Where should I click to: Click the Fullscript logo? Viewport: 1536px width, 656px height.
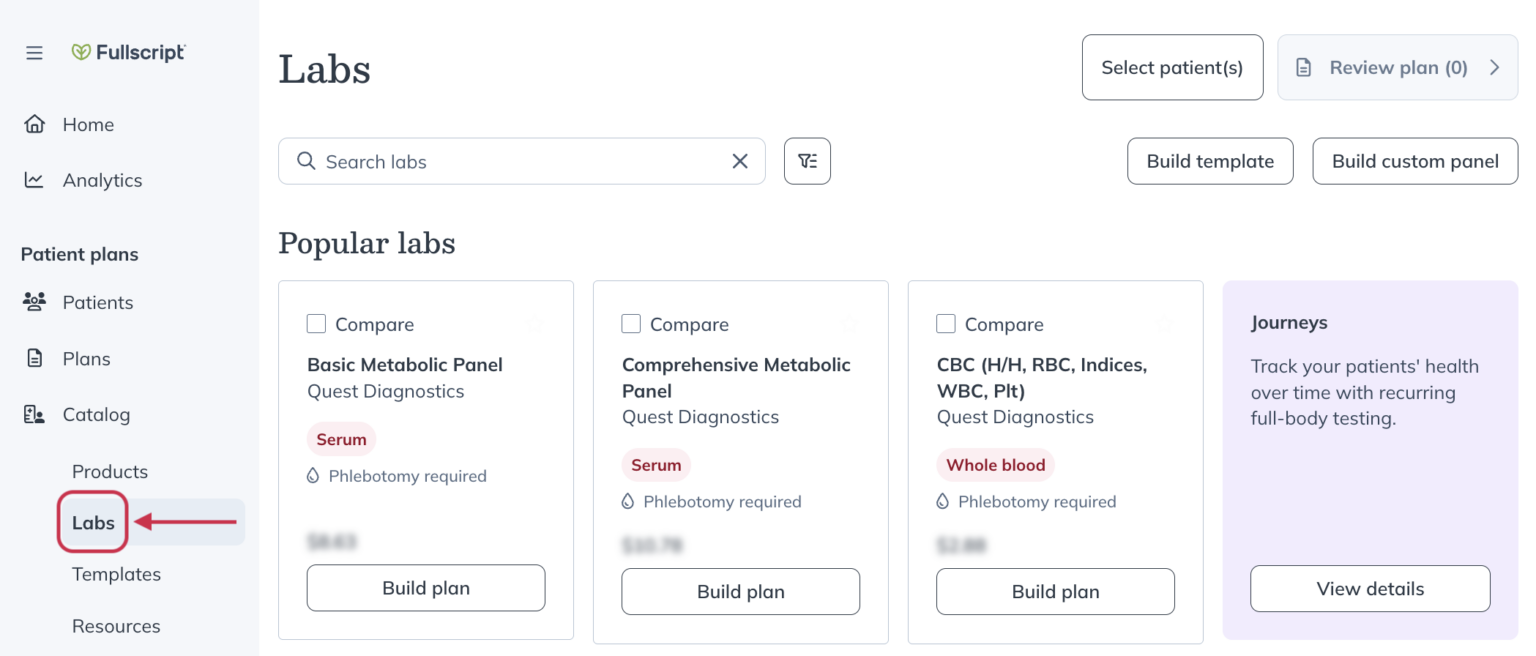pyautogui.click(x=128, y=53)
